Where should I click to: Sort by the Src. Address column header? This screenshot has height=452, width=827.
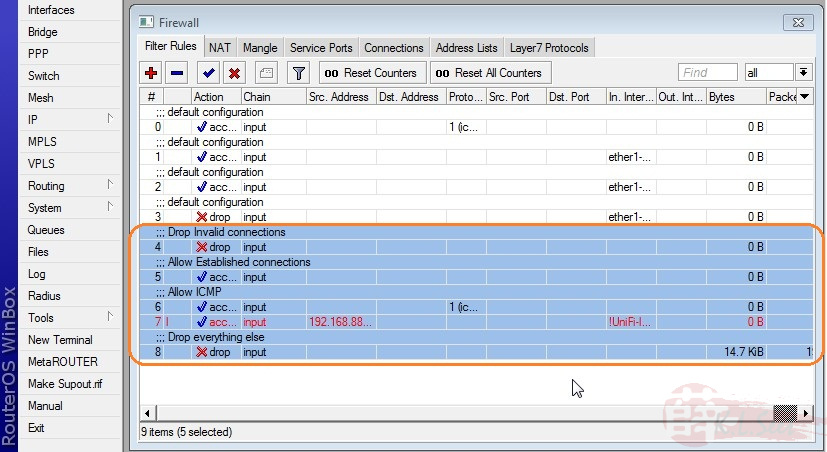point(341,97)
